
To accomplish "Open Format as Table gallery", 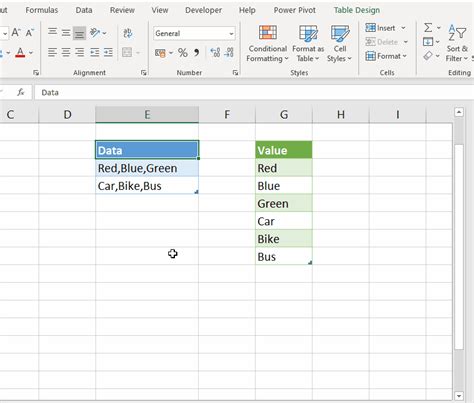I will (x=308, y=44).
